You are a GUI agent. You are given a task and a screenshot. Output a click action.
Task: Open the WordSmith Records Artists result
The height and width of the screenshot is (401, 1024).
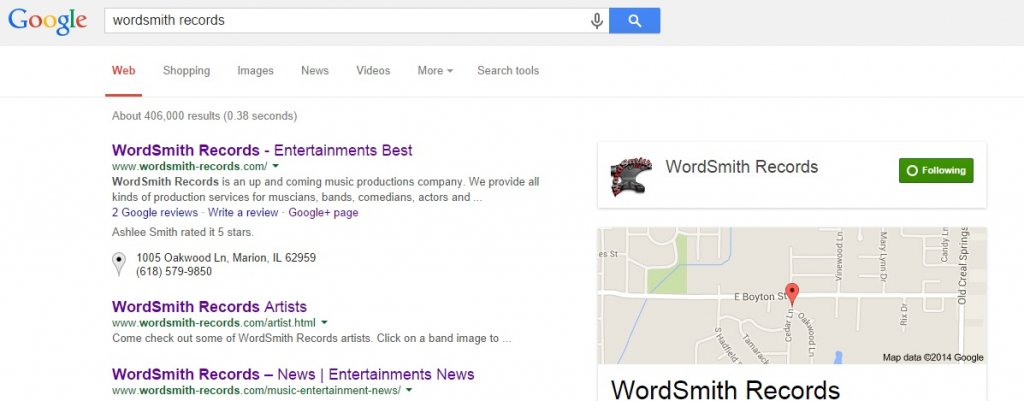210,306
